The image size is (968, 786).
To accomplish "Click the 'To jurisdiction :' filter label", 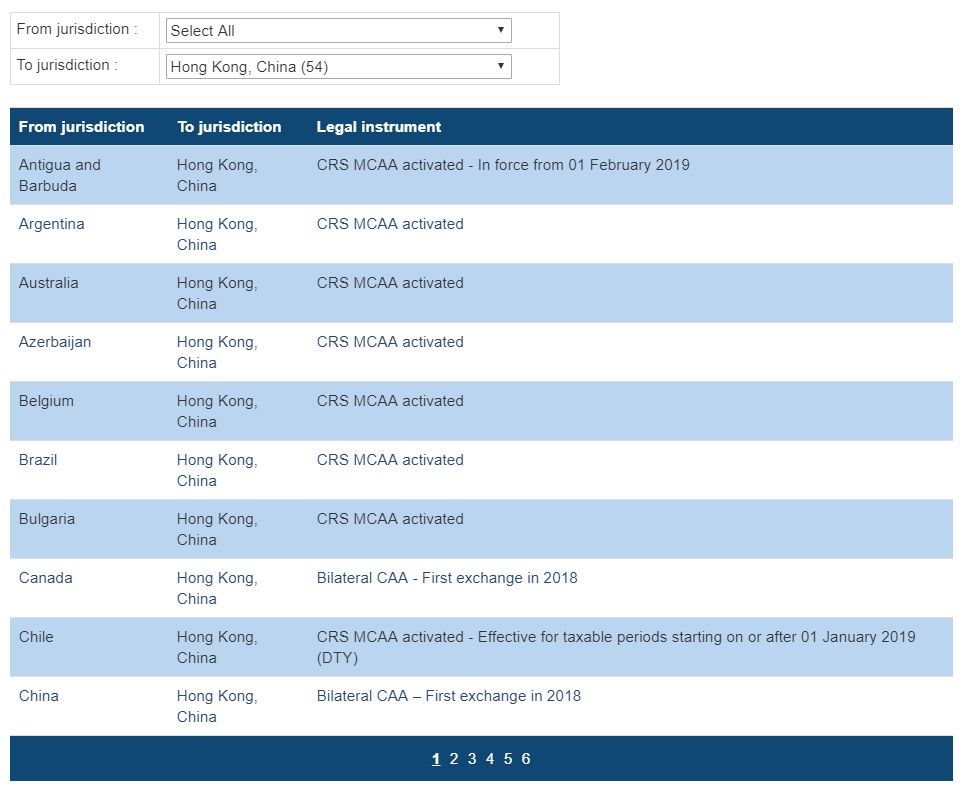I will click(x=67, y=65).
